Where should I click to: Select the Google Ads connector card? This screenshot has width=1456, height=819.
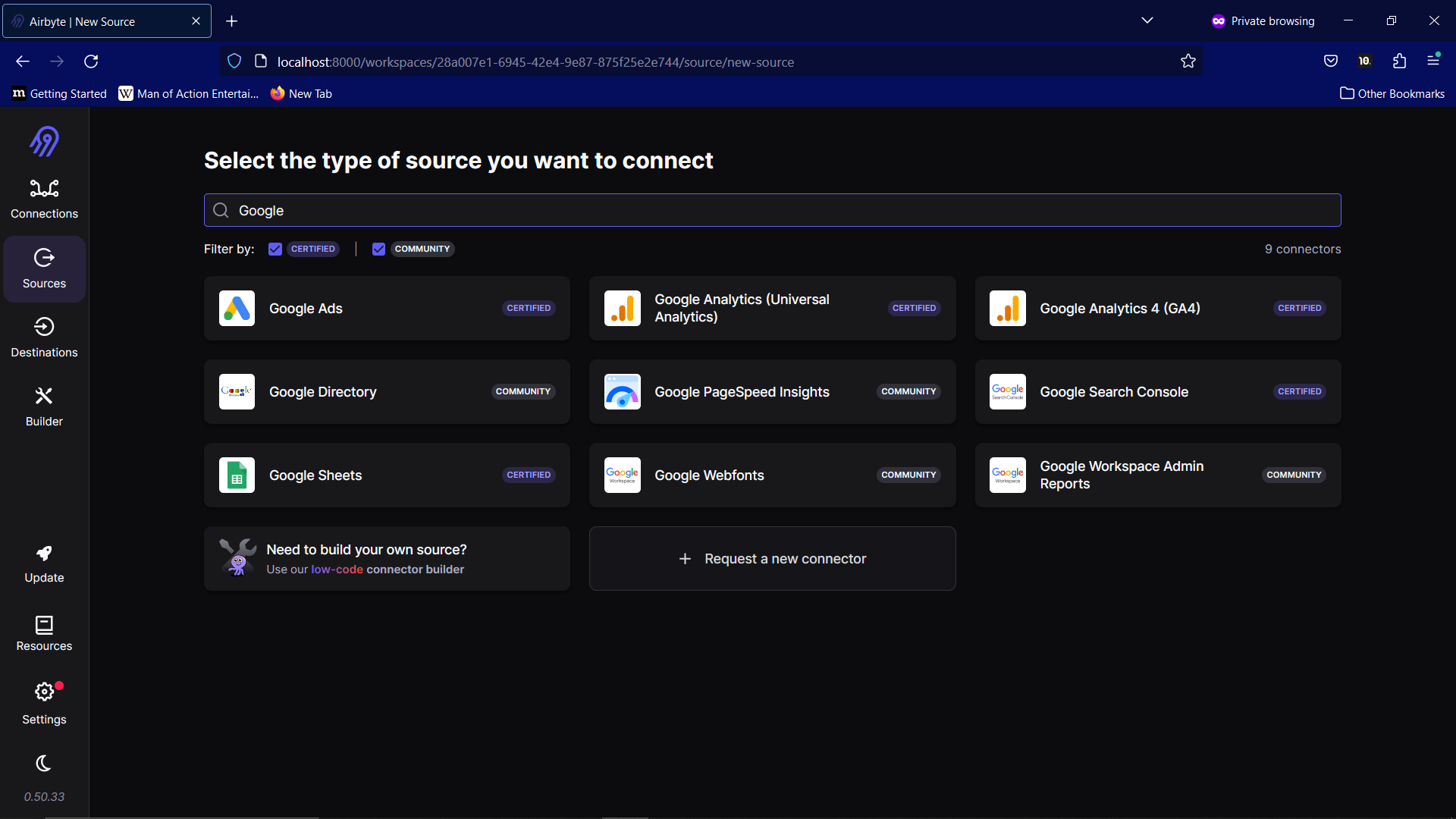tap(387, 309)
